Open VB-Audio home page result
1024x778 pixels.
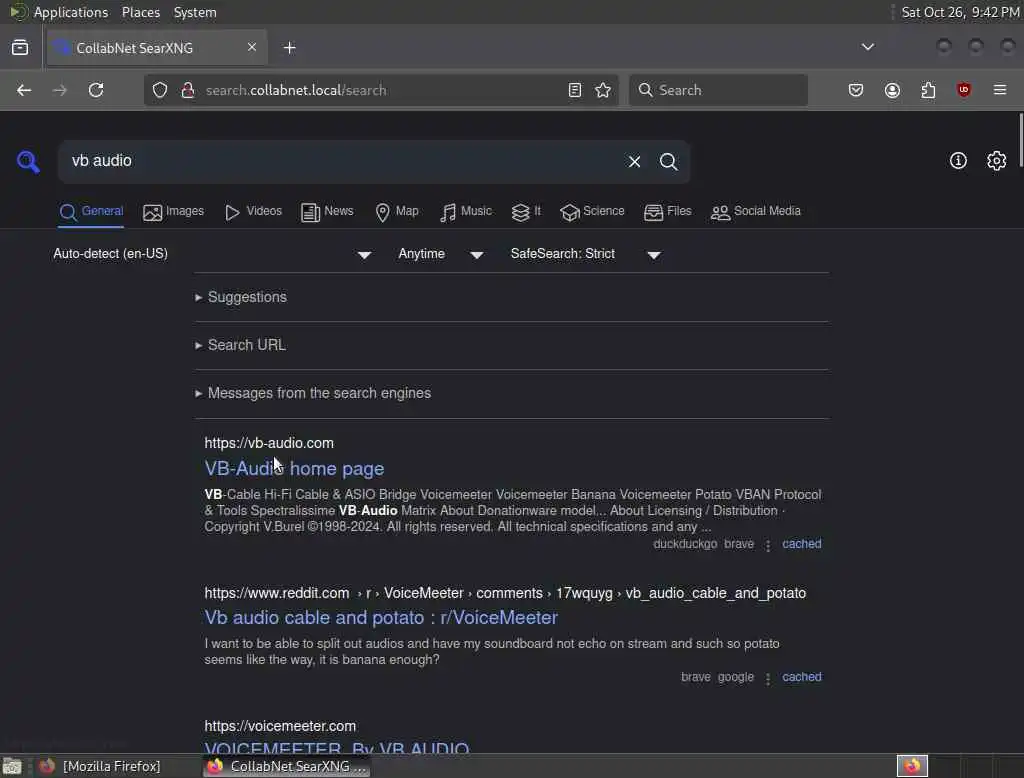point(294,468)
